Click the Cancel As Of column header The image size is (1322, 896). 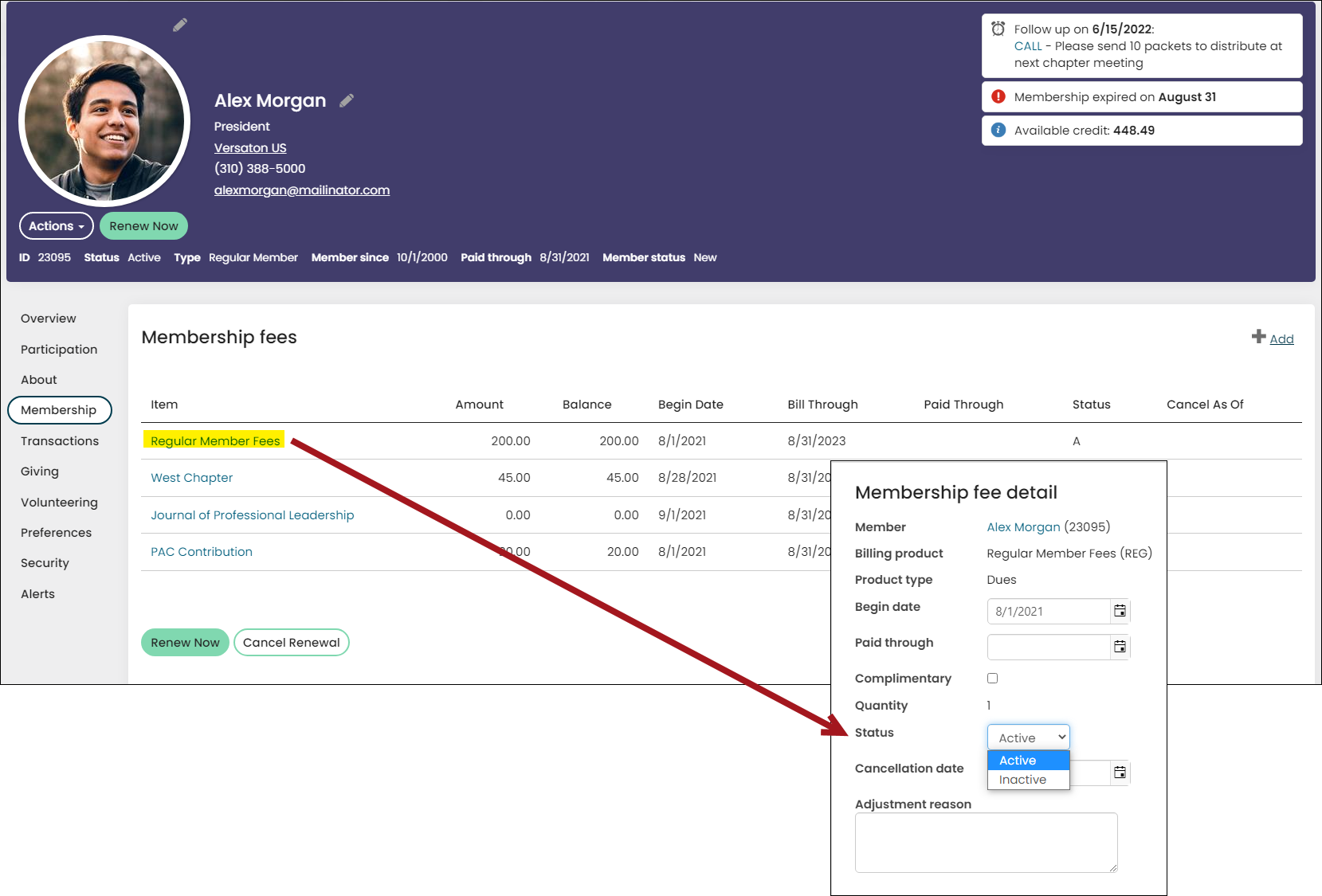point(1205,405)
